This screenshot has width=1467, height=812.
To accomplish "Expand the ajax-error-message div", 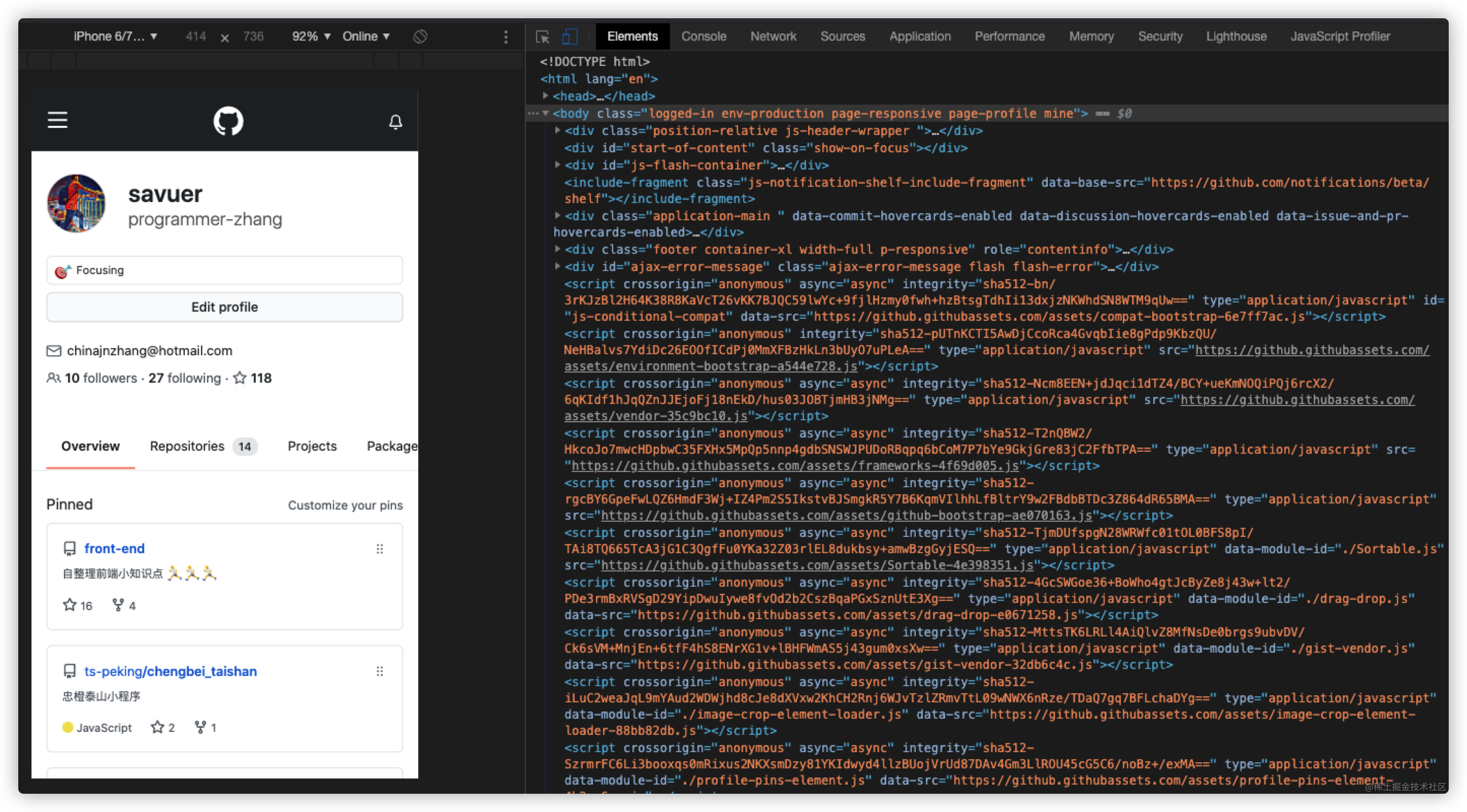I will pos(557,266).
